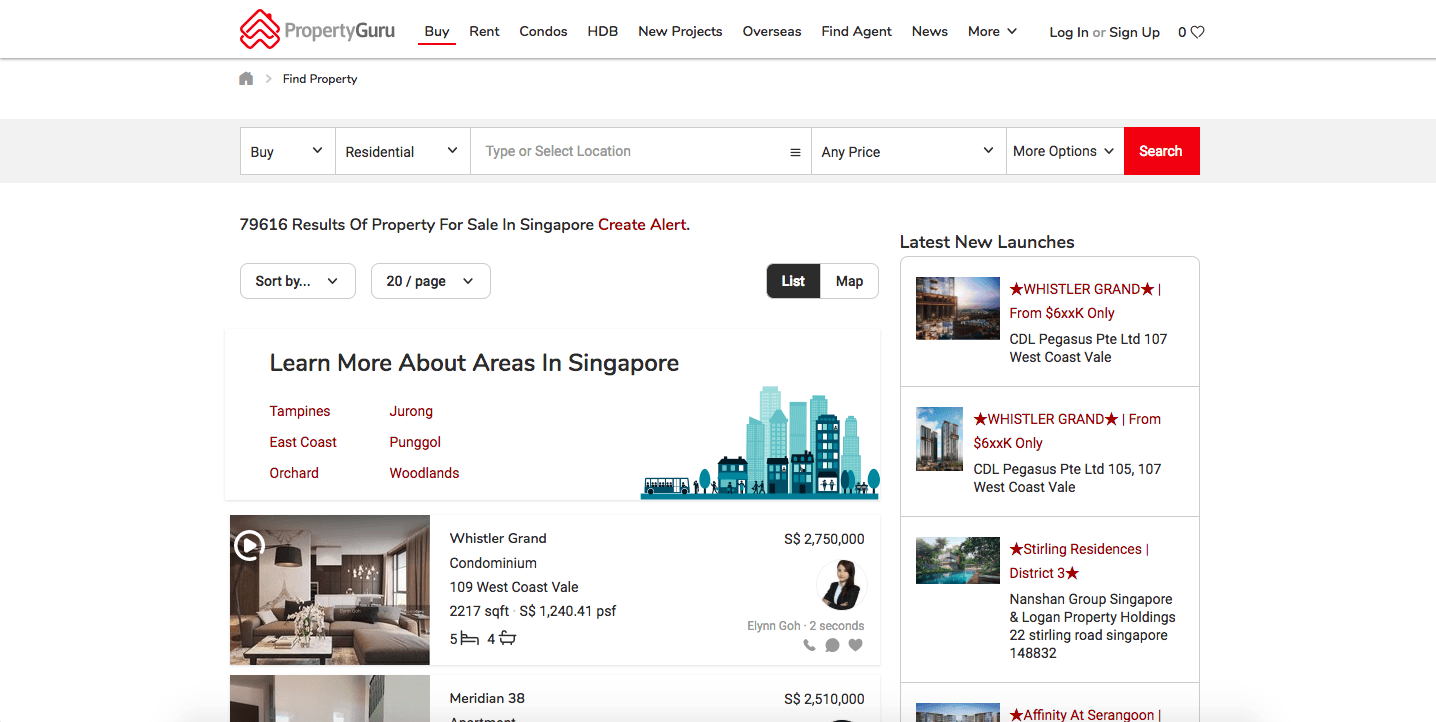Expand the Any Price dropdown
The width and height of the screenshot is (1436, 722).
907,152
